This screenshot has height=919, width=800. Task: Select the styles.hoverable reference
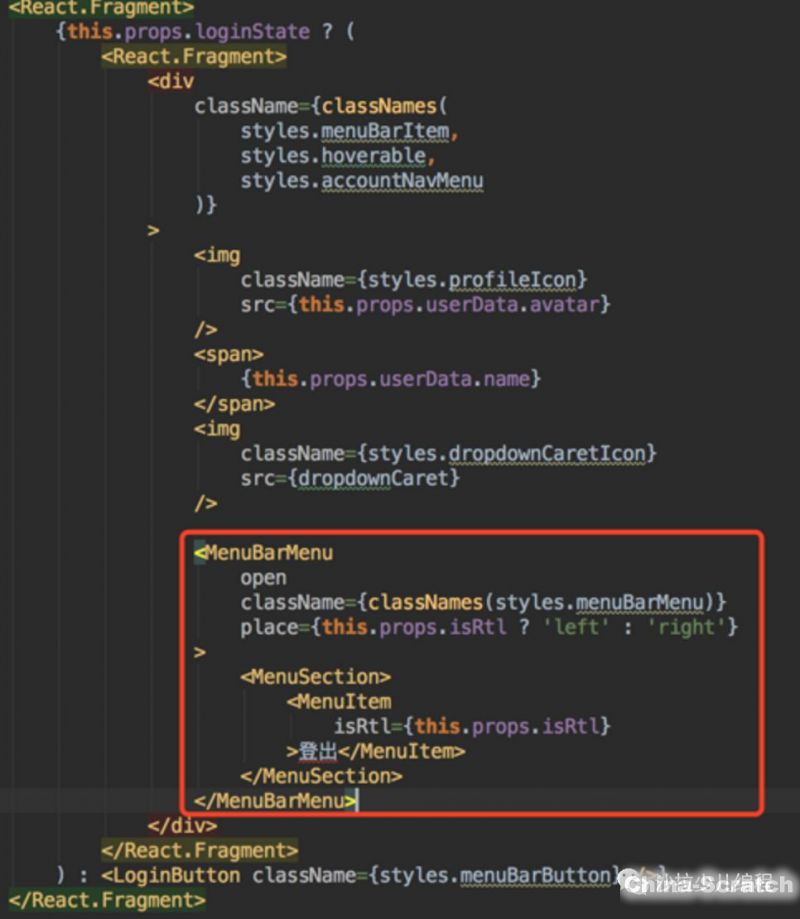click(337, 156)
